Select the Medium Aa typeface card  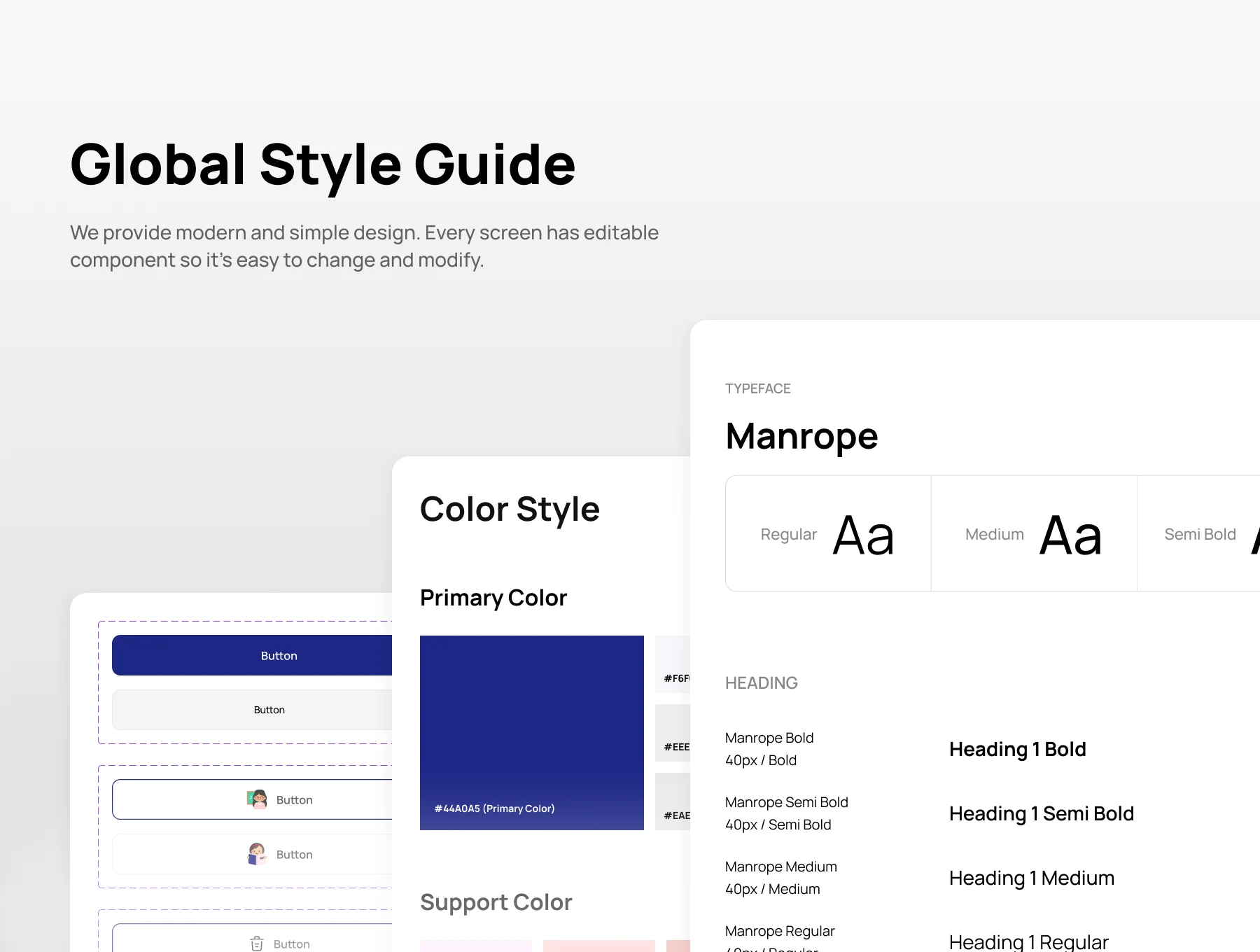(x=1035, y=534)
